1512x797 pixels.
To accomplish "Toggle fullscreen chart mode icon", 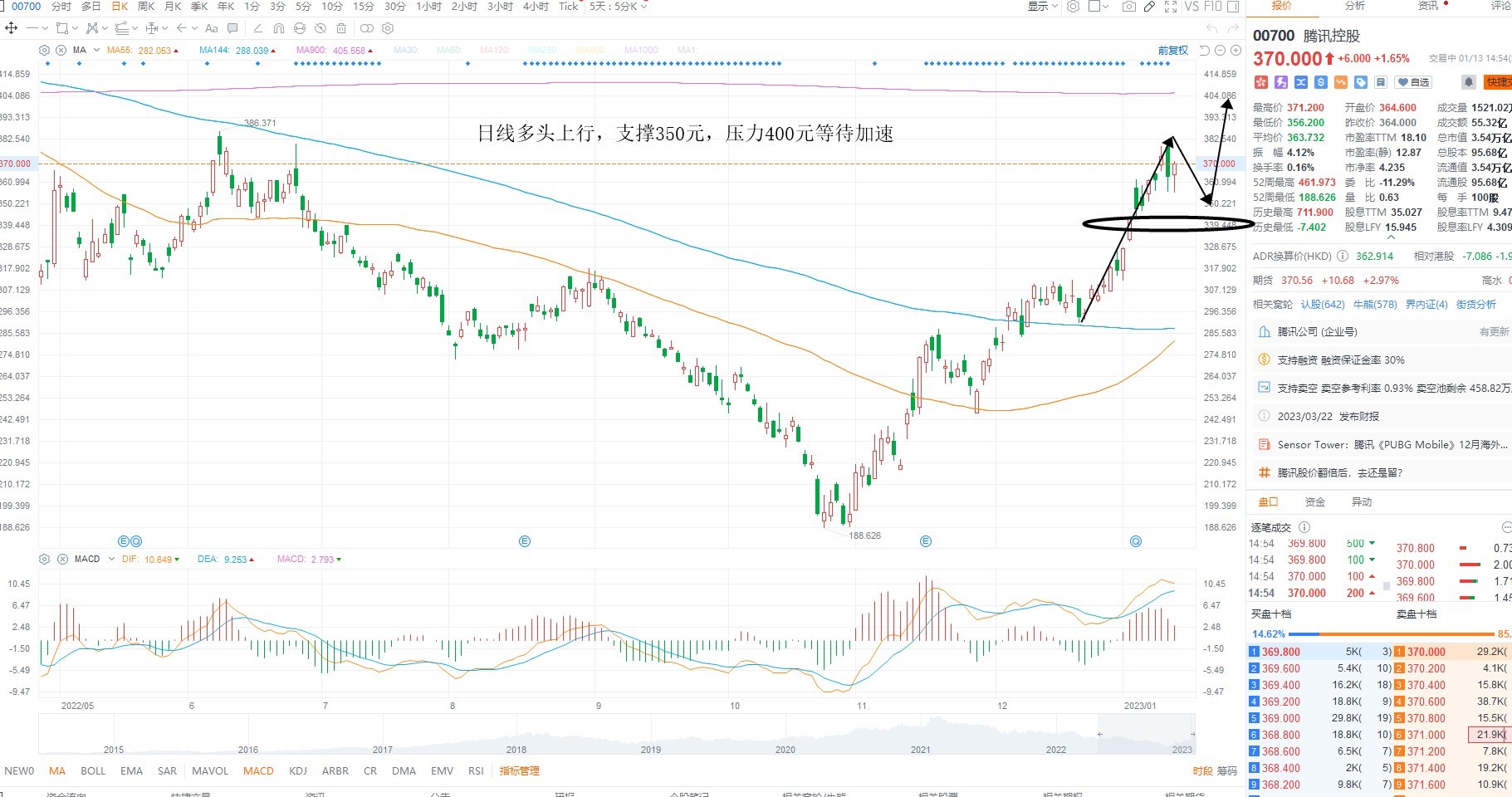I will 1171,7.
